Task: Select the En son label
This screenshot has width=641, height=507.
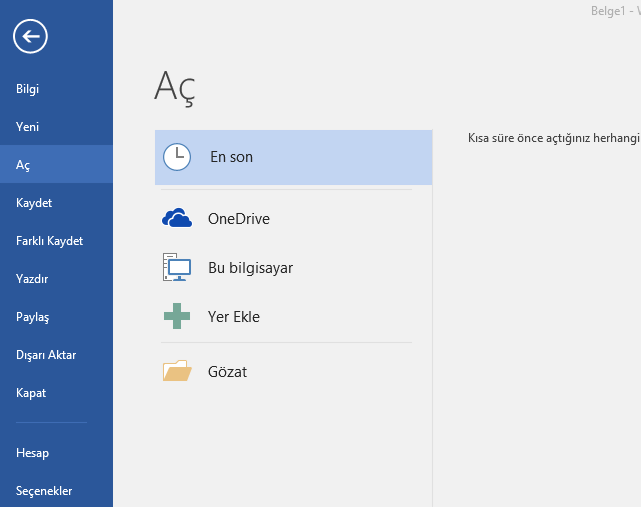Action: point(231,157)
